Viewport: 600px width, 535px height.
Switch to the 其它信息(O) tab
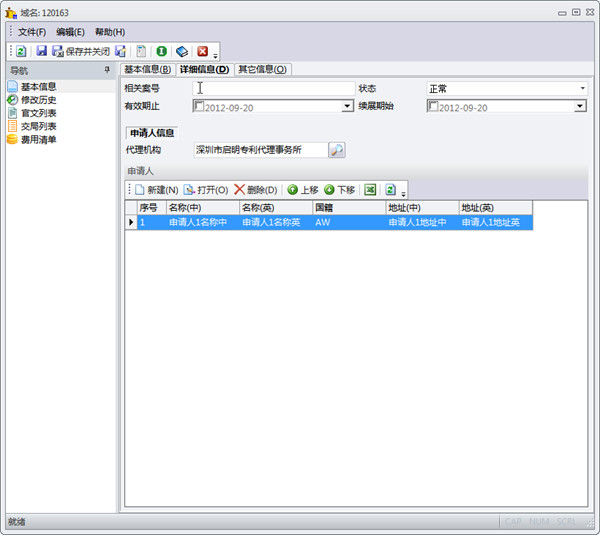pos(262,69)
